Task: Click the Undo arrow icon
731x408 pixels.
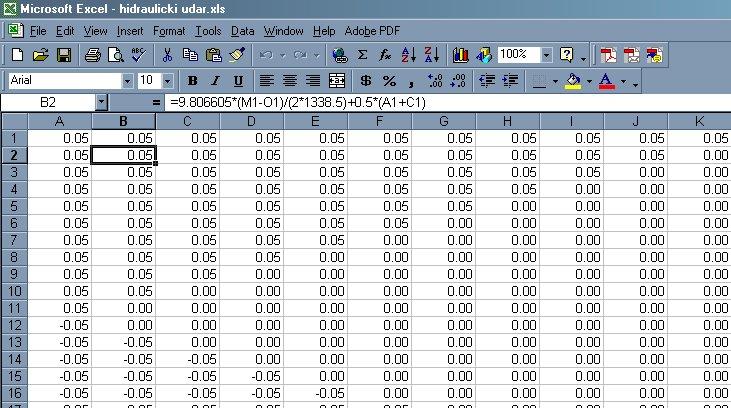Action: 266,55
